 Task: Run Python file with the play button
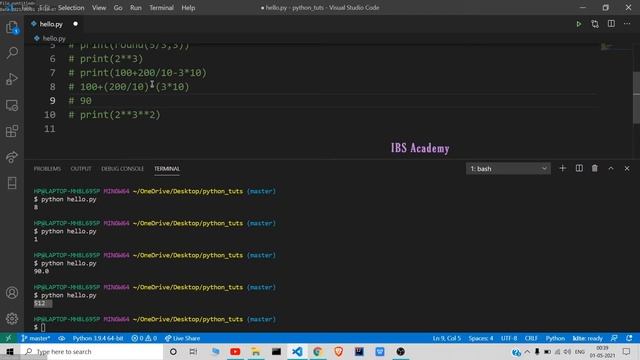(578, 24)
